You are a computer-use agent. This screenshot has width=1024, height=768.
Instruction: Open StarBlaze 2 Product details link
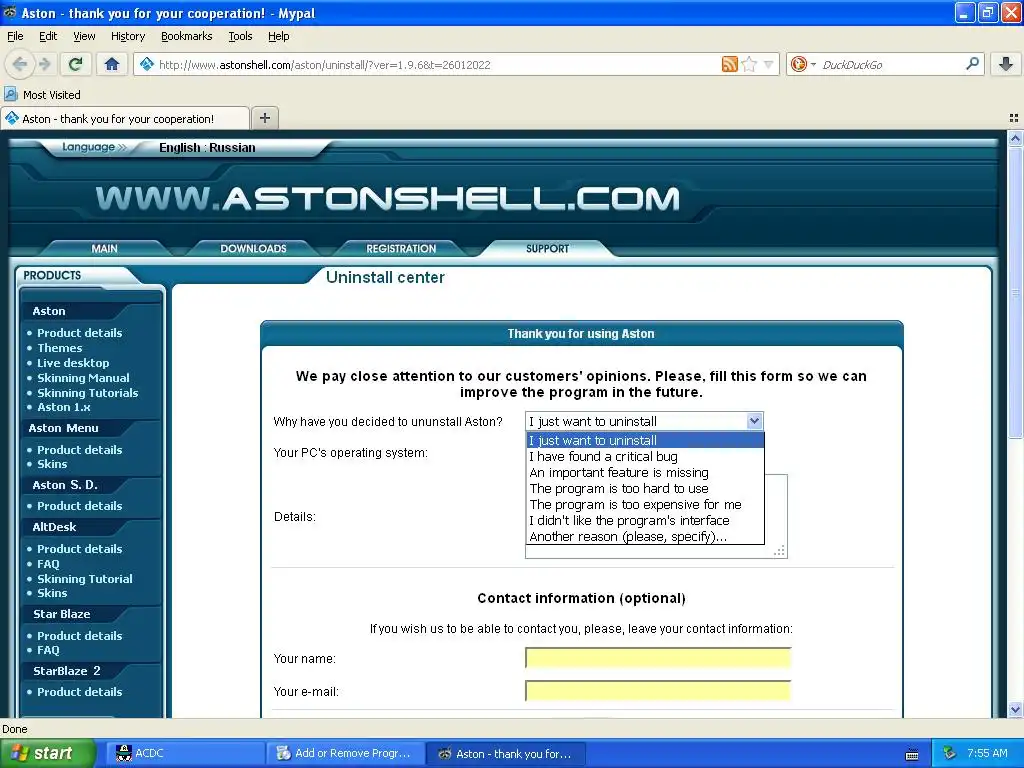pyautogui.click(x=80, y=692)
